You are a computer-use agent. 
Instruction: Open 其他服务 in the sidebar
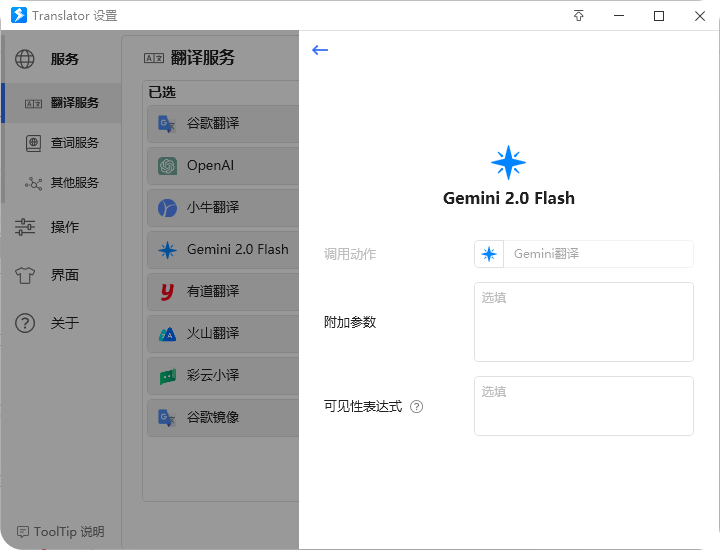pyautogui.click(x=61, y=183)
